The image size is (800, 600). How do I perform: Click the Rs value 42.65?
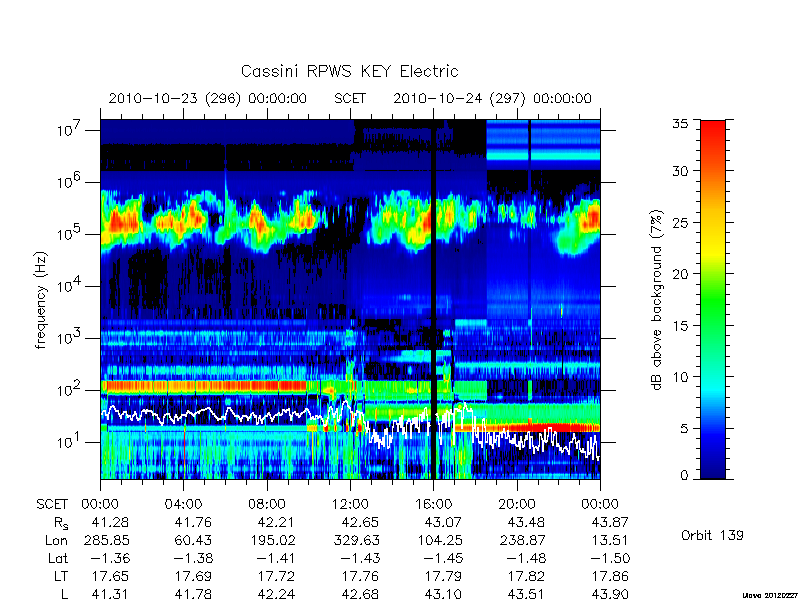coord(360,522)
